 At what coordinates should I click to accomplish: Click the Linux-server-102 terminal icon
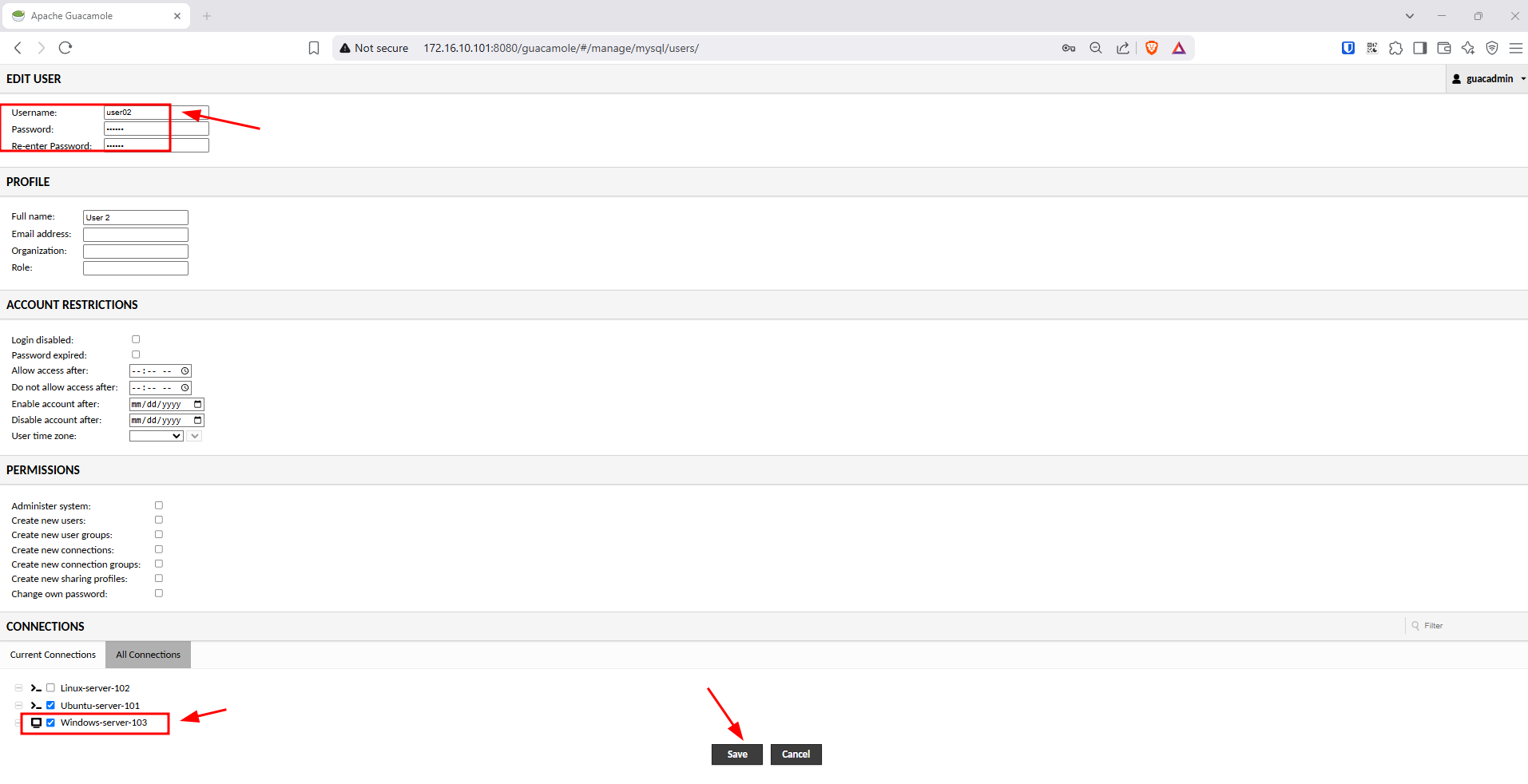[x=36, y=687]
